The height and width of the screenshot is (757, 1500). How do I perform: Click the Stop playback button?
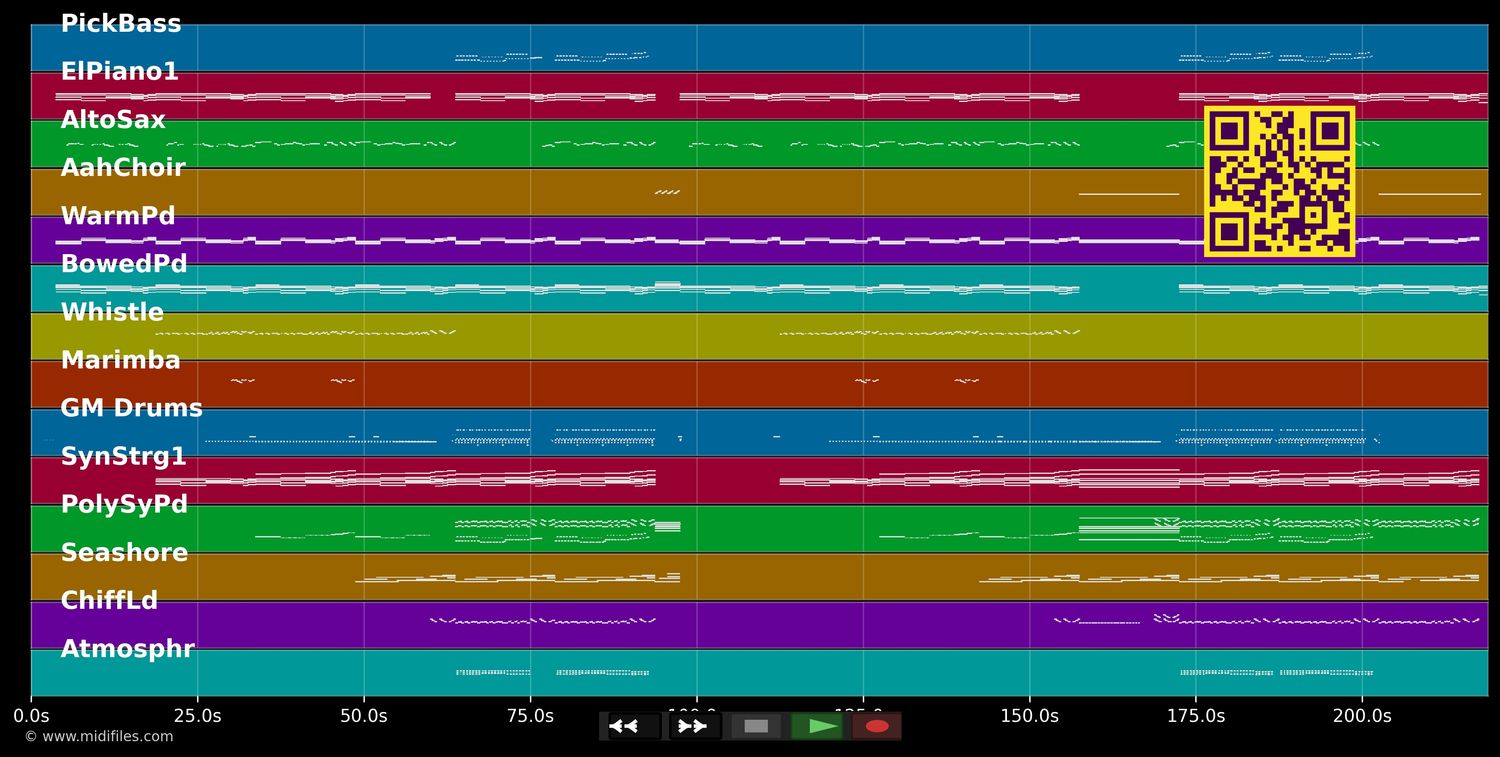(755, 726)
